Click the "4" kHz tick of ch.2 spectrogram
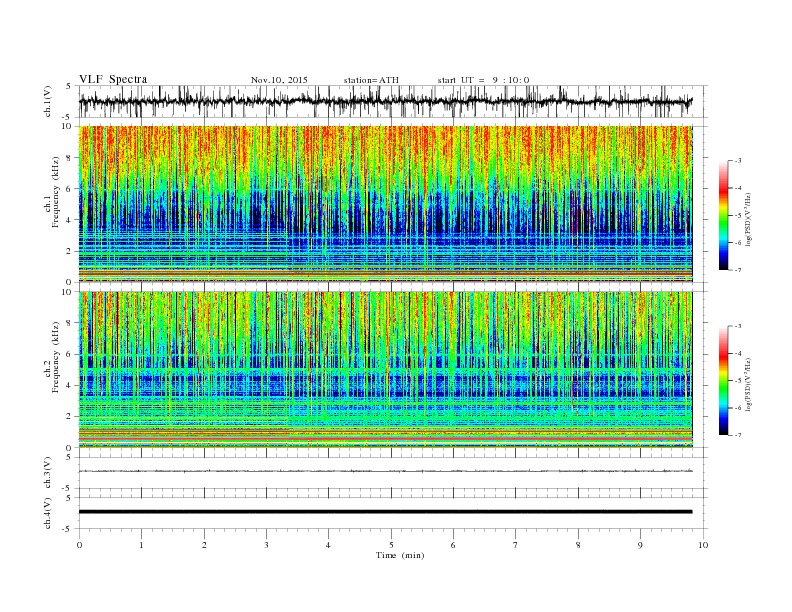Viewport: 792px width, 612px height. coord(70,385)
